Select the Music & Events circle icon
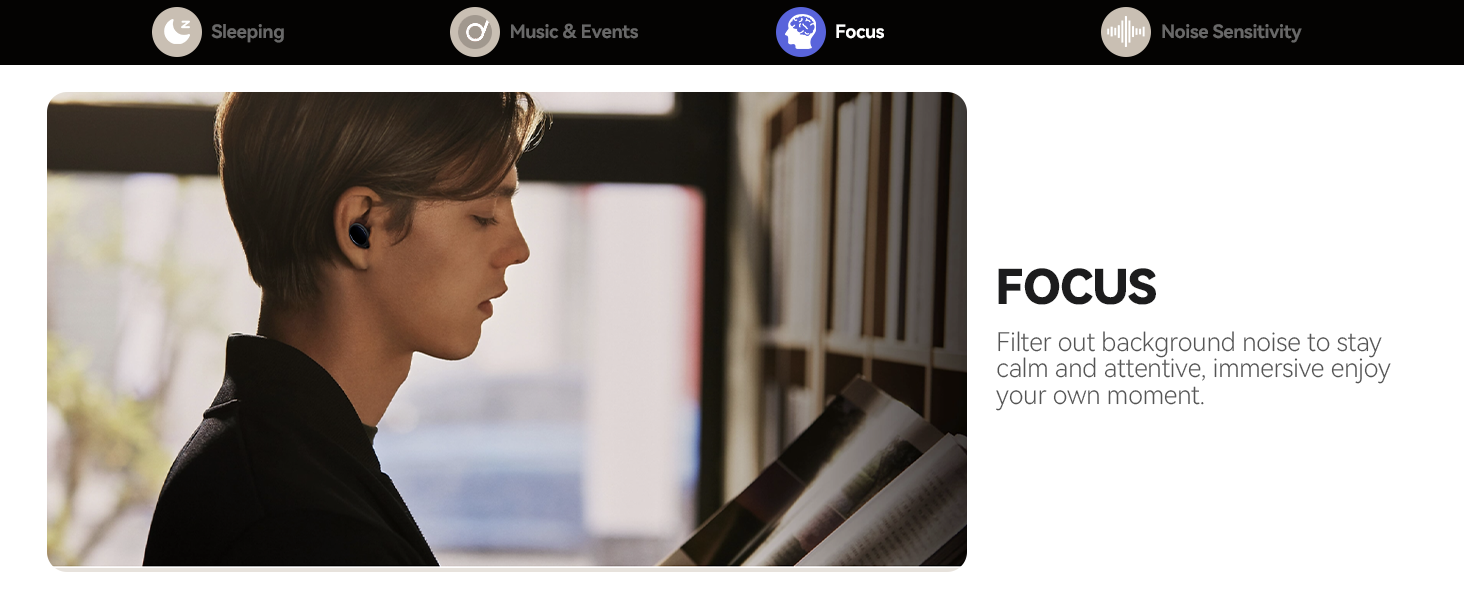Screen dimensions: 1464x600 (475, 32)
